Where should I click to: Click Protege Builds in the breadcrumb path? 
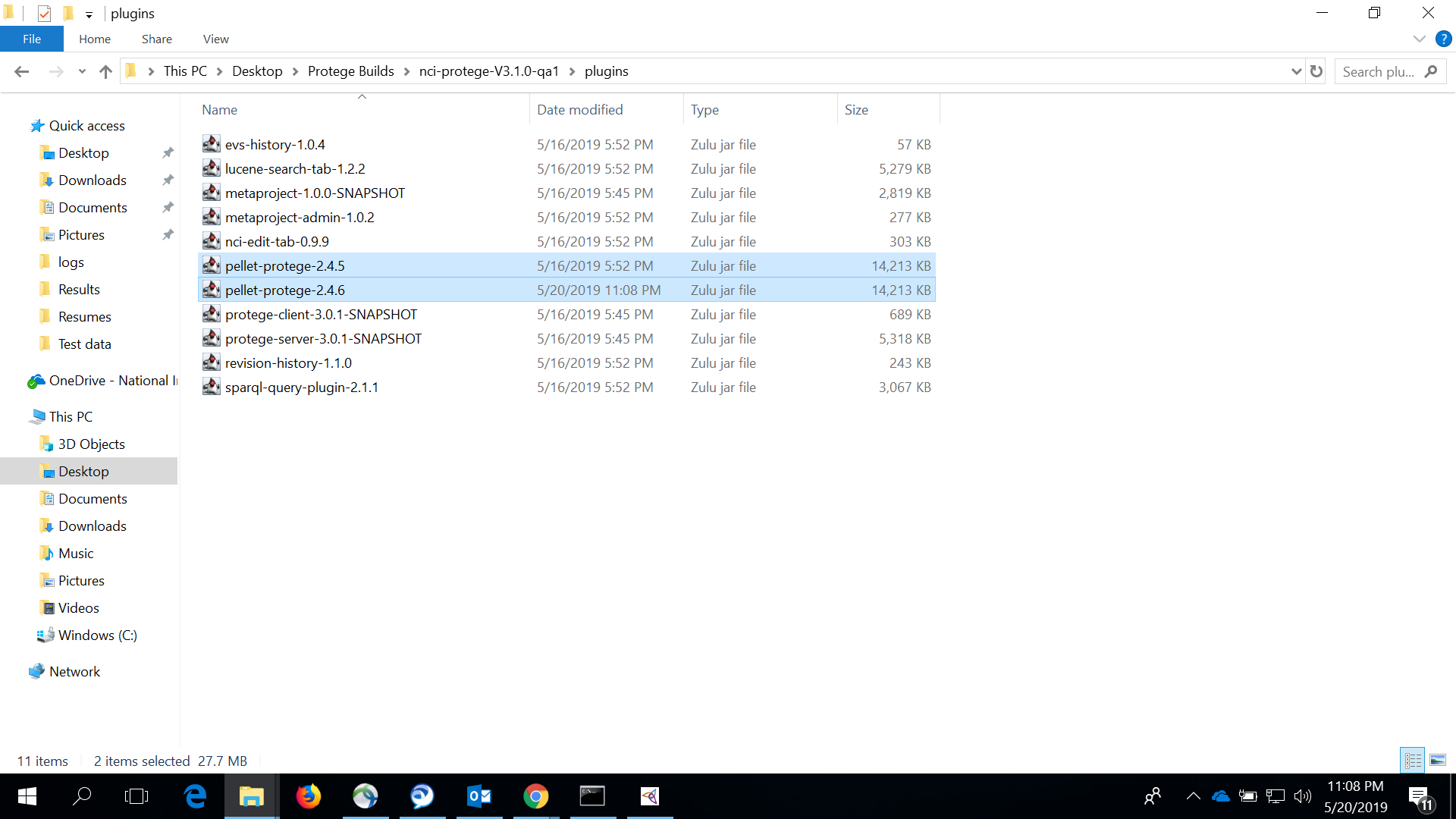350,71
